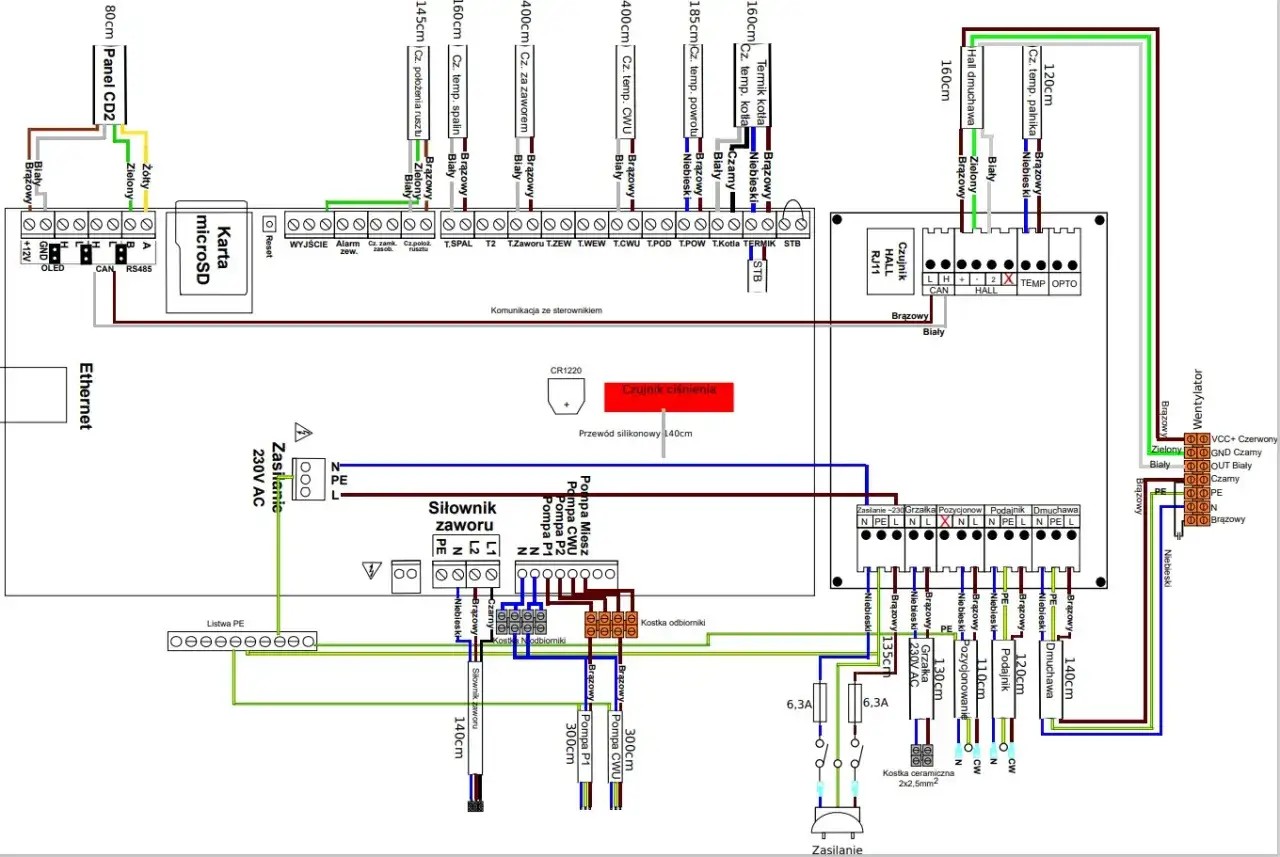Viewport: 1280px width, 857px height.
Task: Click the T.POD terminal label
Action: (x=659, y=243)
